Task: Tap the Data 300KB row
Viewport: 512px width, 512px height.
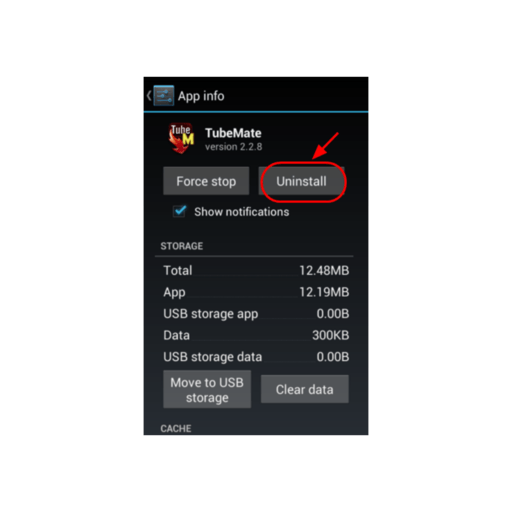Action: tap(256, 335)
